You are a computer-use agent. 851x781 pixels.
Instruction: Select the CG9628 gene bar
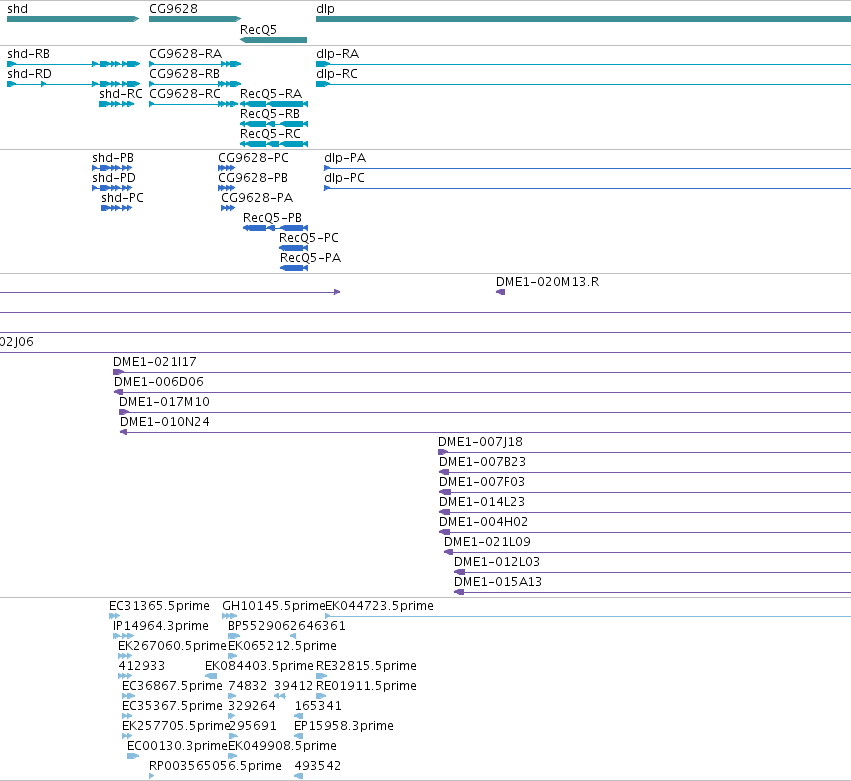click(x=195, y=19)
